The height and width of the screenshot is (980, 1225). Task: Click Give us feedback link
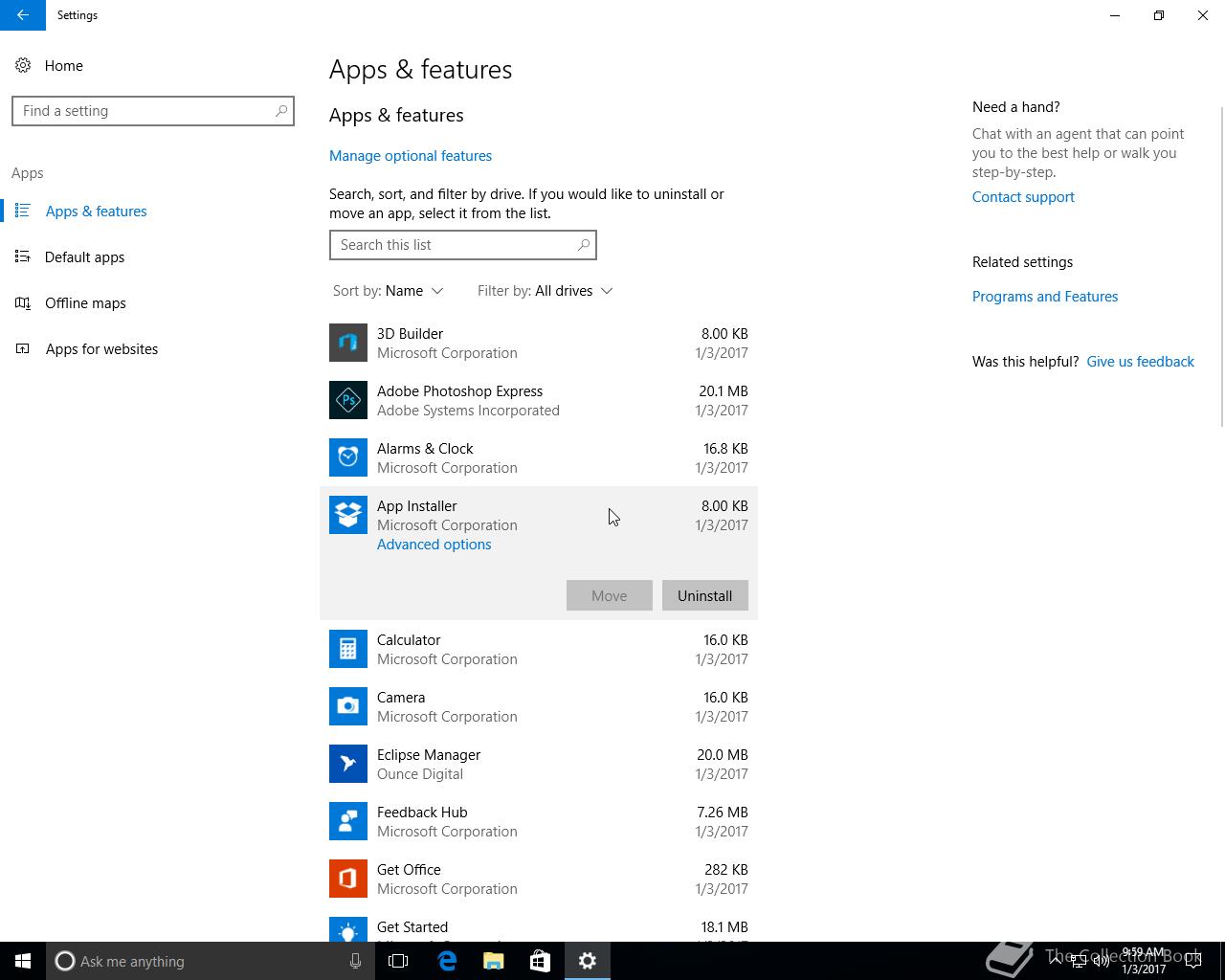click(x=1140, y=362)
